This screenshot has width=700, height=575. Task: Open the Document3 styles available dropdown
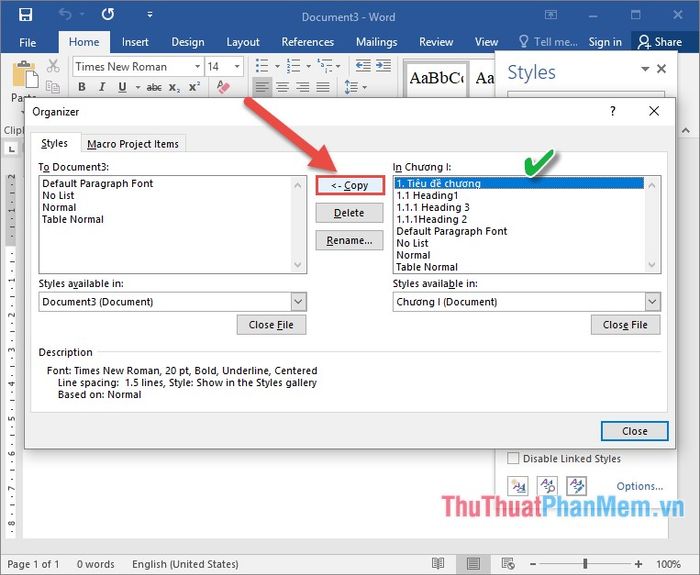(298, 302)
